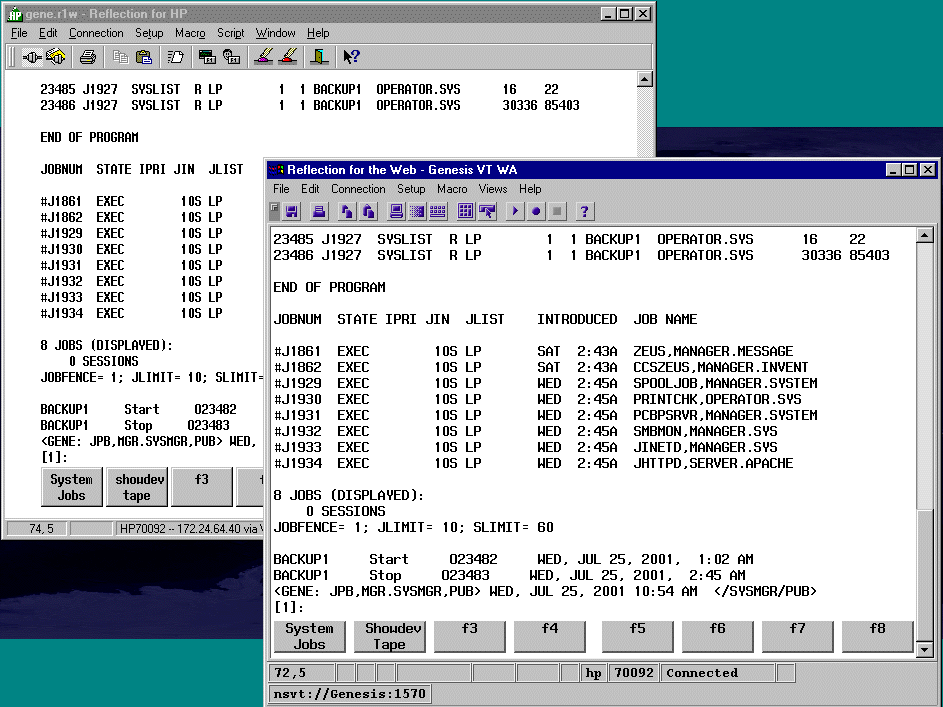The height and width of the screenshot is (707, 943).
Task: Click the keypad grid icon in Reflection for the Web
Action: tap(465, 211)
